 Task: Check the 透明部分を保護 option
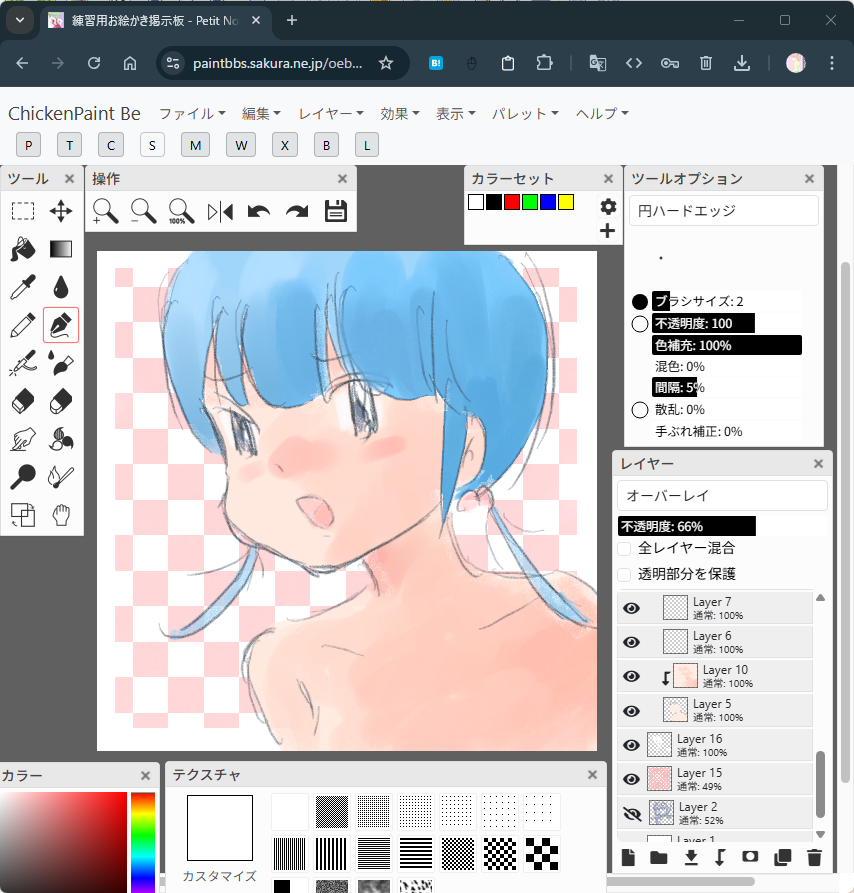pyautogui.click(x=624, y=574)
